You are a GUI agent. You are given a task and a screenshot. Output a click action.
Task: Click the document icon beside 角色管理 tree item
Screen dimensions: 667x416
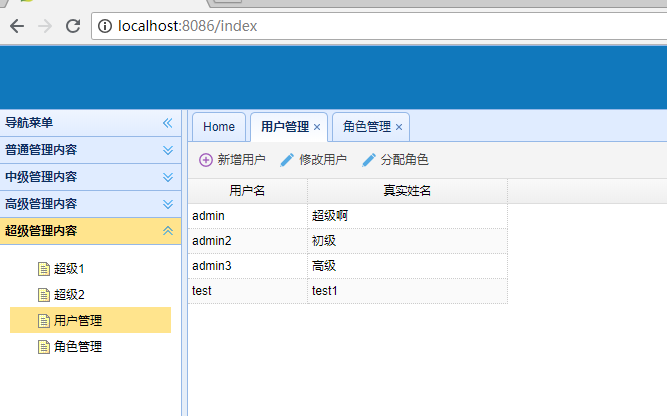pos(44,347)
